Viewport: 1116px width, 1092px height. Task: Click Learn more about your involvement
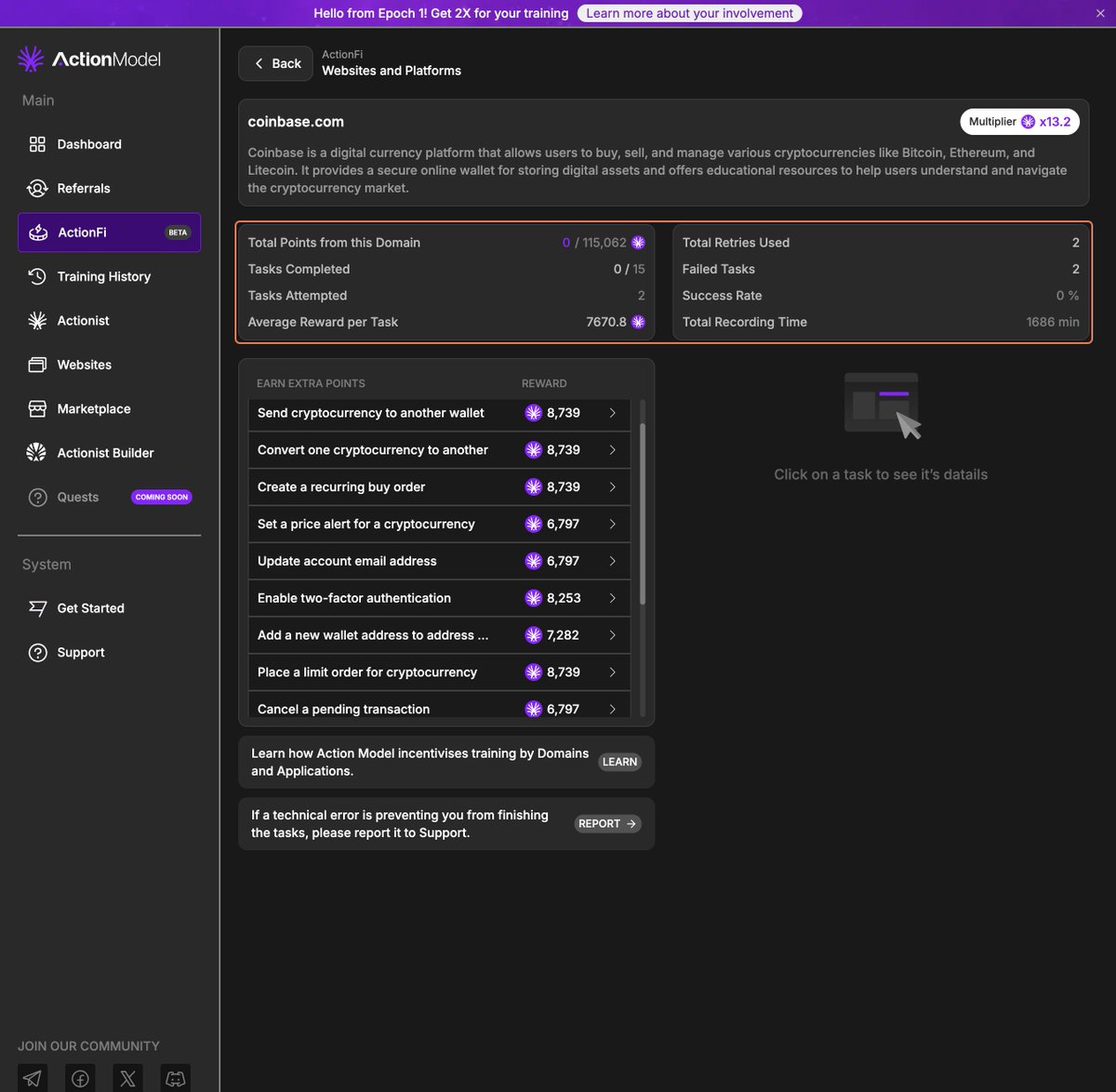[689, 13]
